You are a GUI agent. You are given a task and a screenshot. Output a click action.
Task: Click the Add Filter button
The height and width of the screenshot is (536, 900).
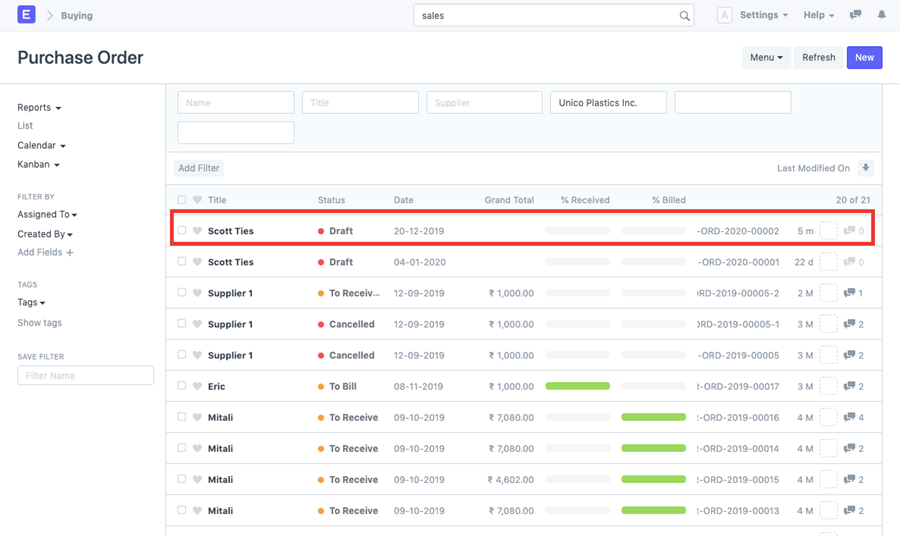coord(200,168)
